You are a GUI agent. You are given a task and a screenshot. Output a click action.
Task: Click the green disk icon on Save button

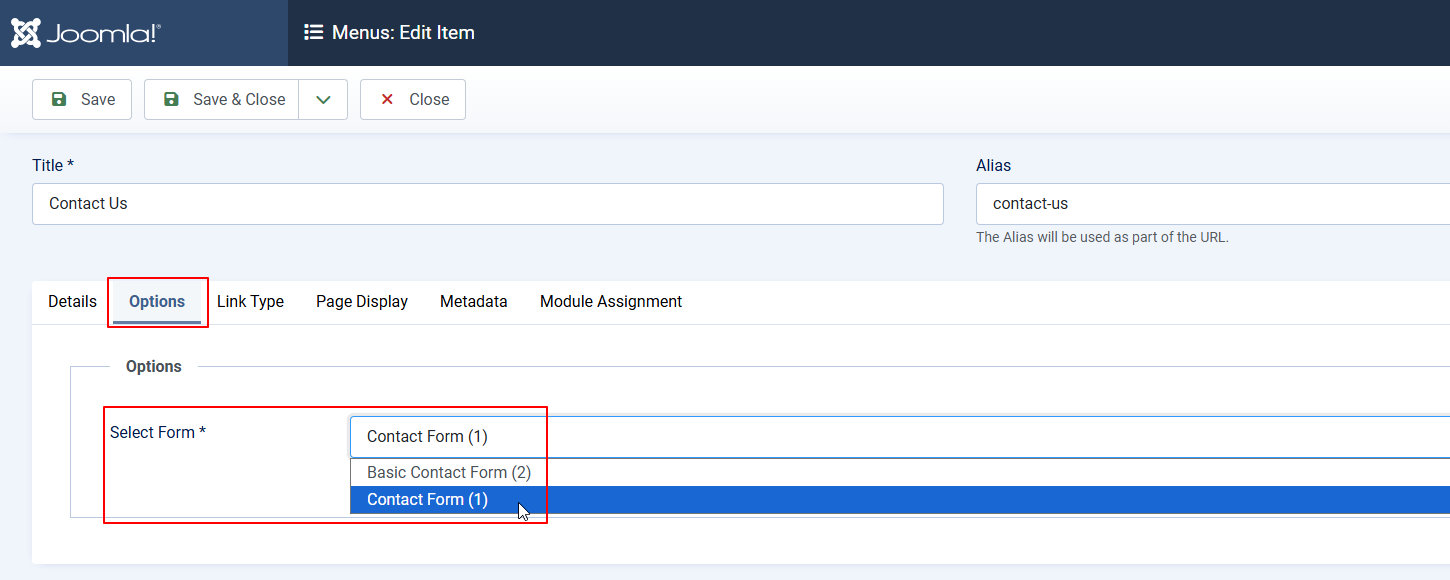[59, 99]
